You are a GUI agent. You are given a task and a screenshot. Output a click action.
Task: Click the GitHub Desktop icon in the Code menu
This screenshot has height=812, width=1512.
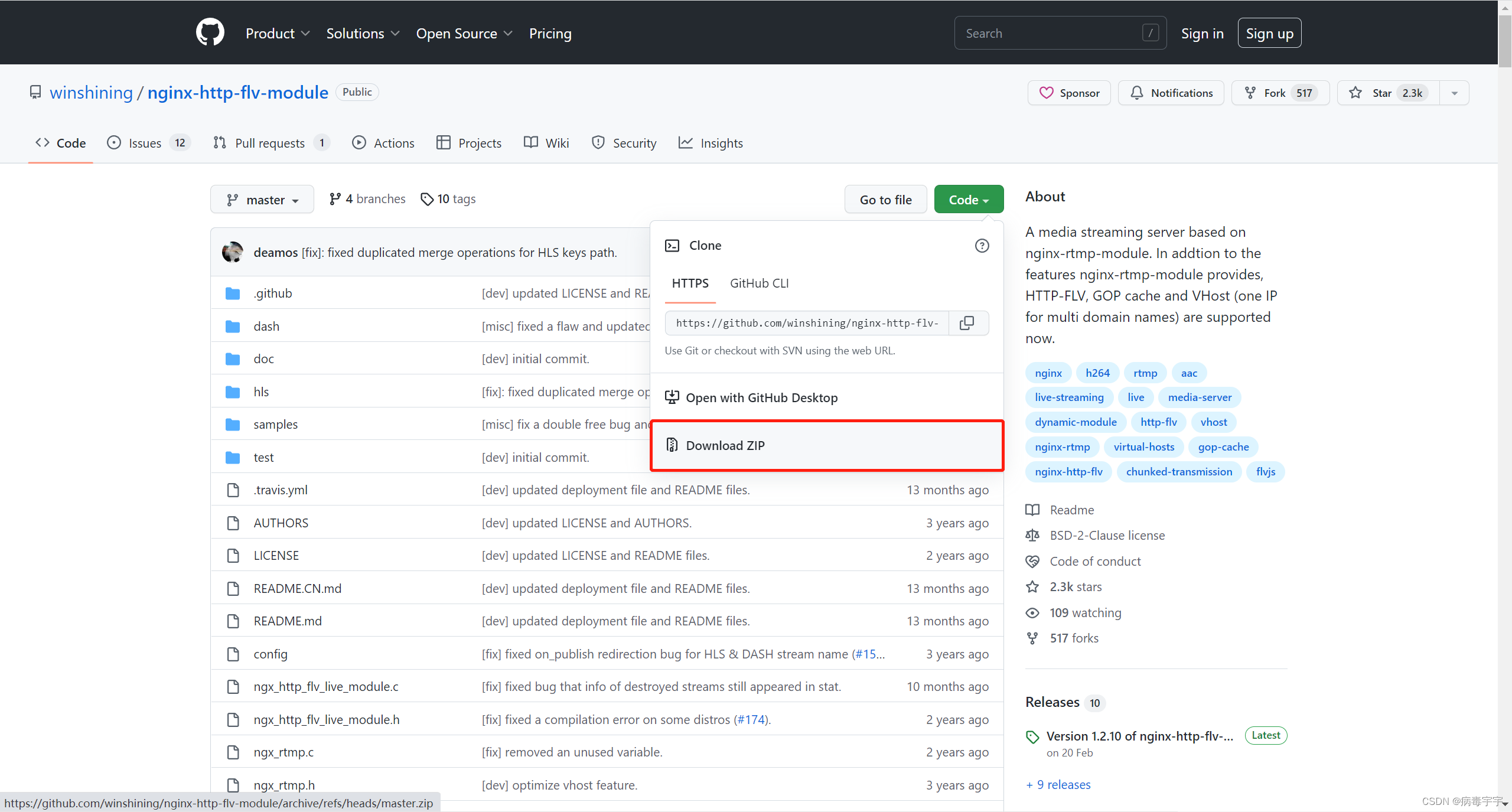coord(672,397)
